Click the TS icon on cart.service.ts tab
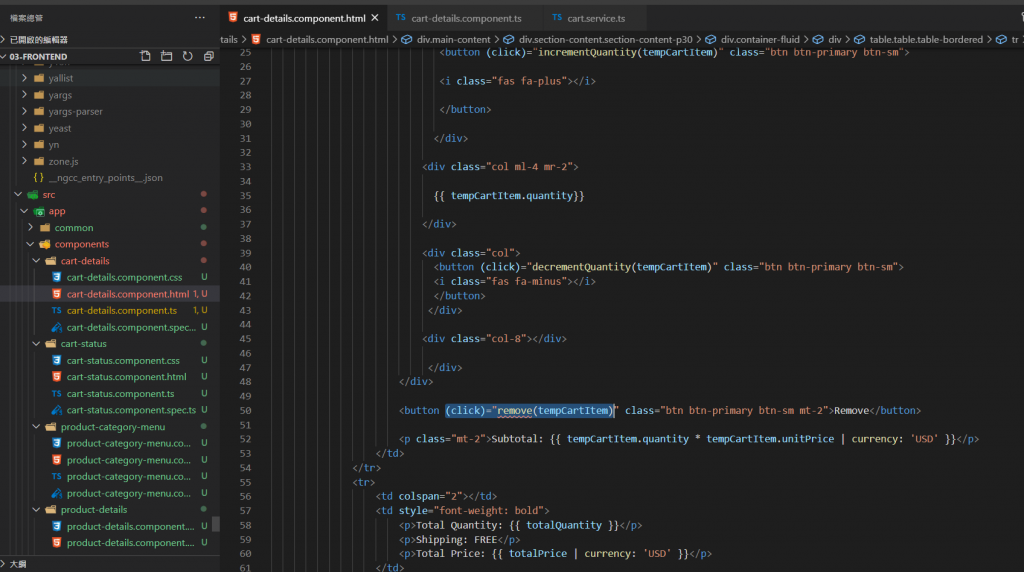The image size is (1024, 572). (x=556, y=18)
